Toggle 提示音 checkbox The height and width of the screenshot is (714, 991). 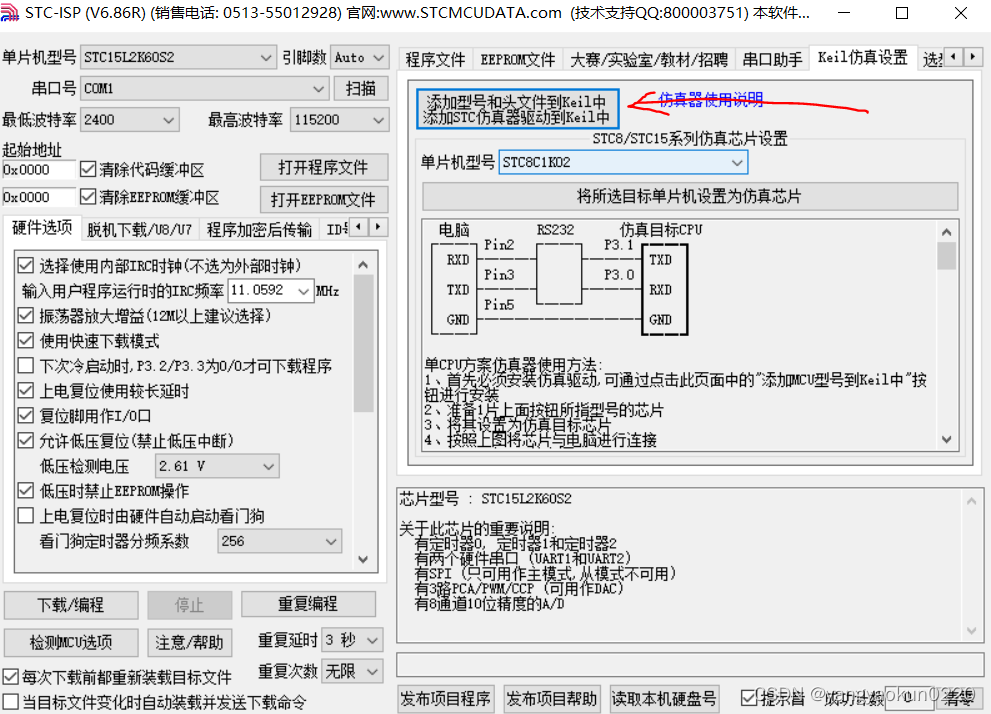749,698
